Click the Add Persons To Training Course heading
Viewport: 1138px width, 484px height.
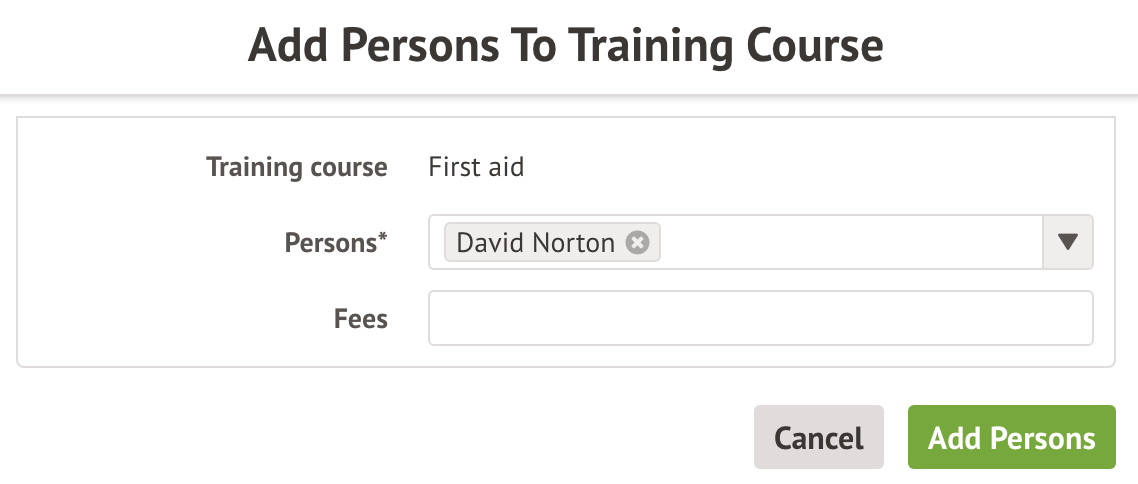pos(566,46)
